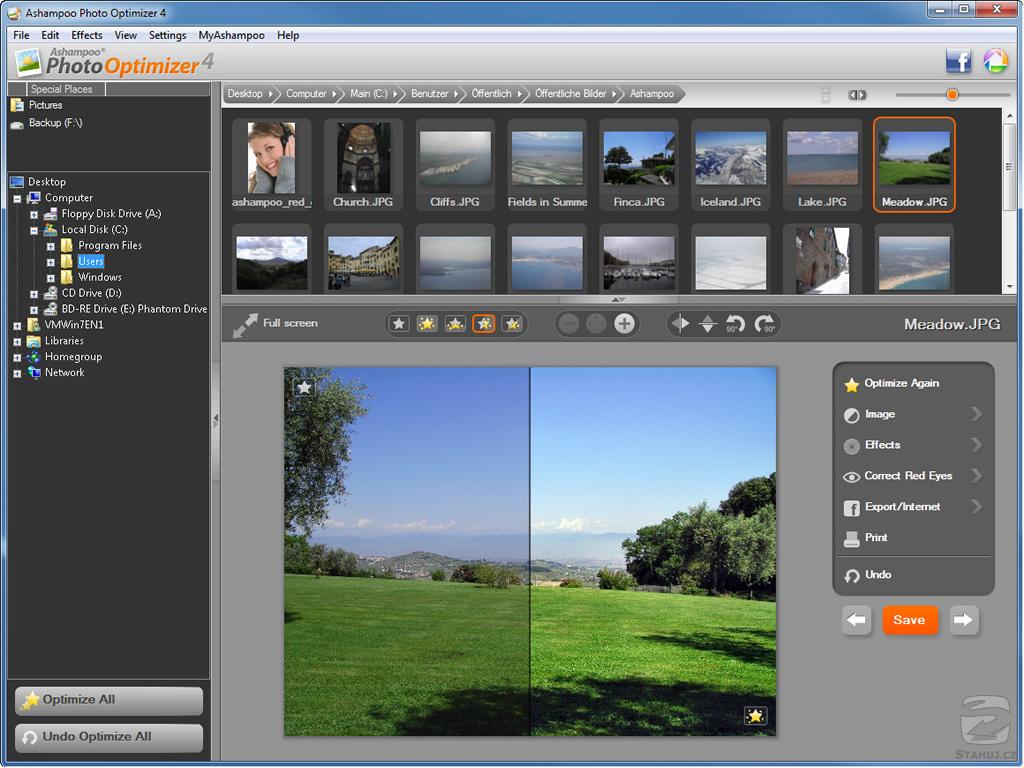Go to next image with right arrow

(963, 620)
